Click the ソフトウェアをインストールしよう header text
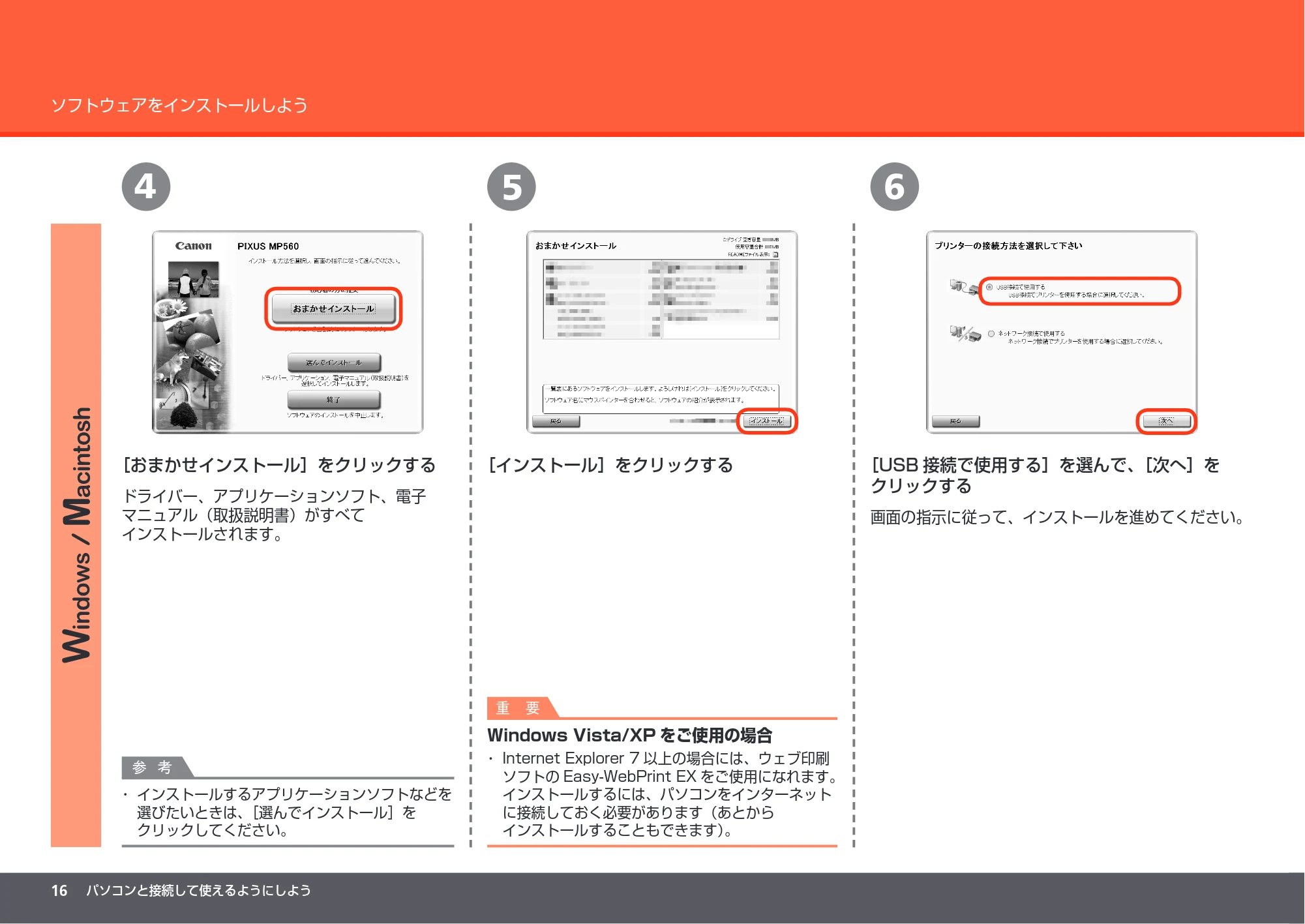 179,105
